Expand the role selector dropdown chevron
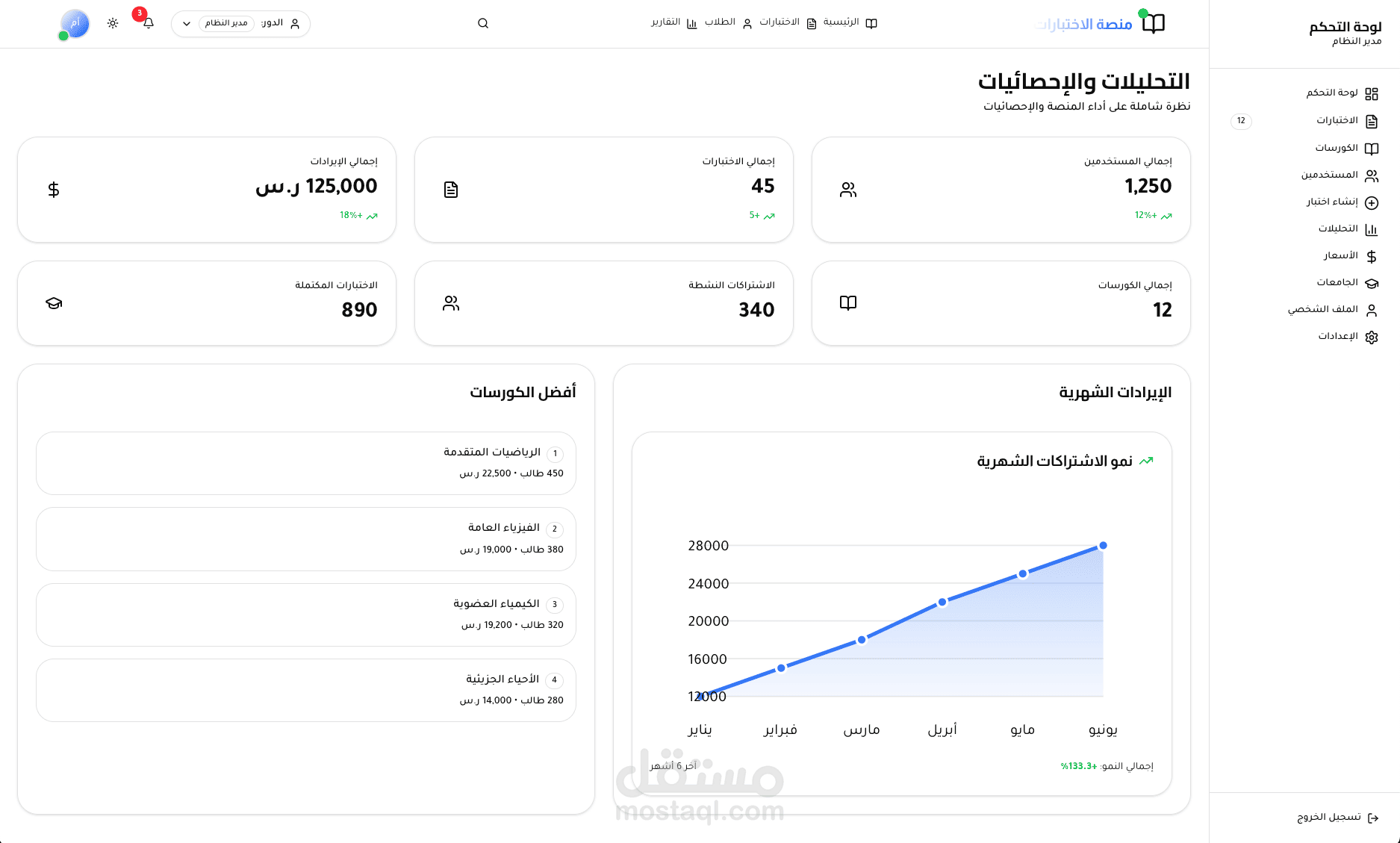1400x843 pixels. point(187,24)
